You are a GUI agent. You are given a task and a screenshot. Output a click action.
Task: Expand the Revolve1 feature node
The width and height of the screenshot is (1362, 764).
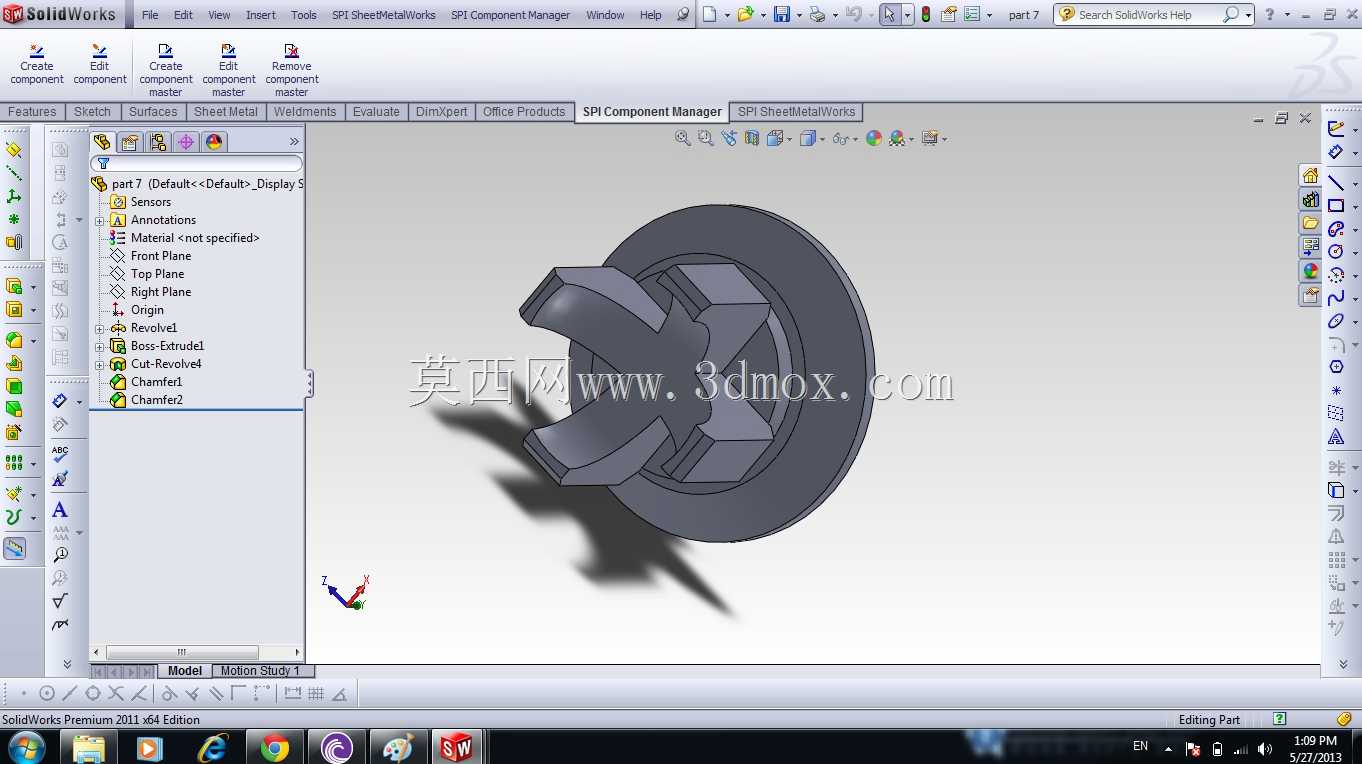(x=100, y=328)
